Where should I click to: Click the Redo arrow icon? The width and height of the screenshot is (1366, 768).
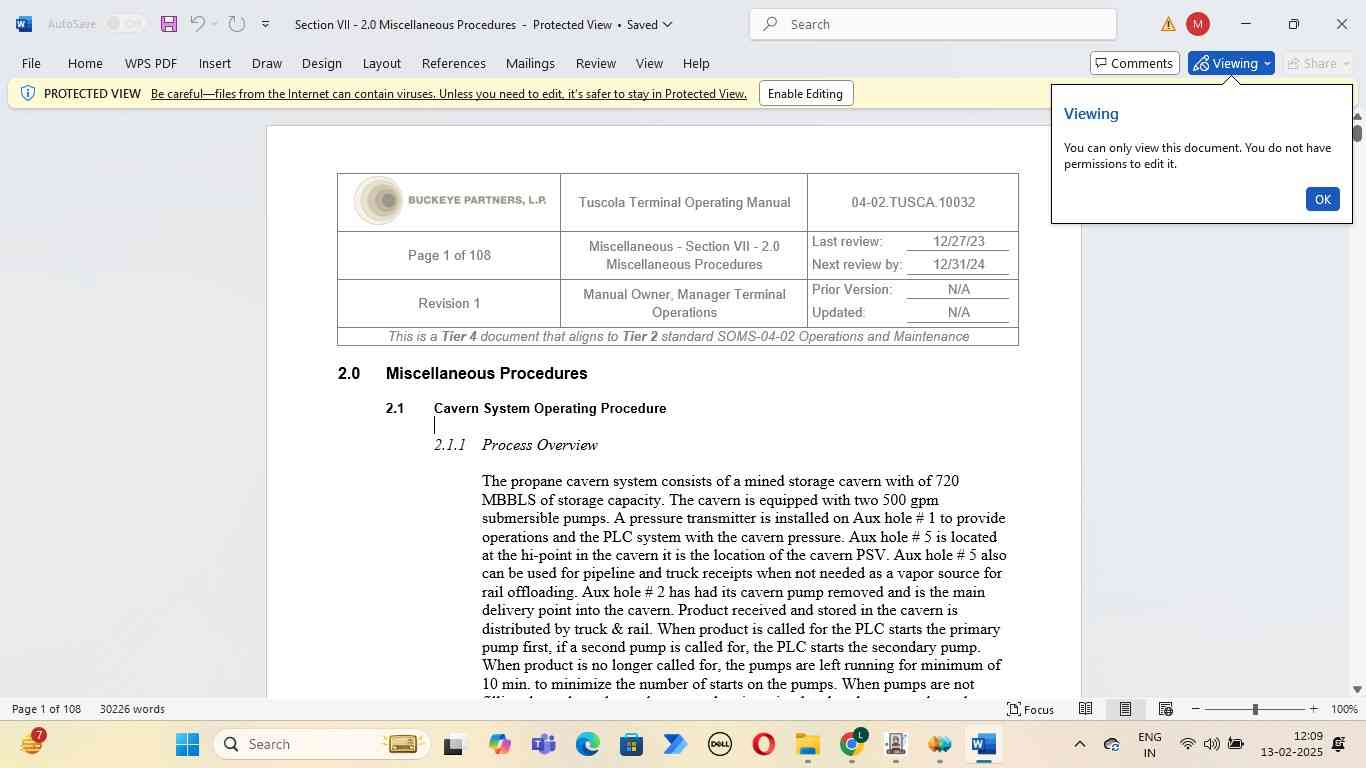pos(237,24)
